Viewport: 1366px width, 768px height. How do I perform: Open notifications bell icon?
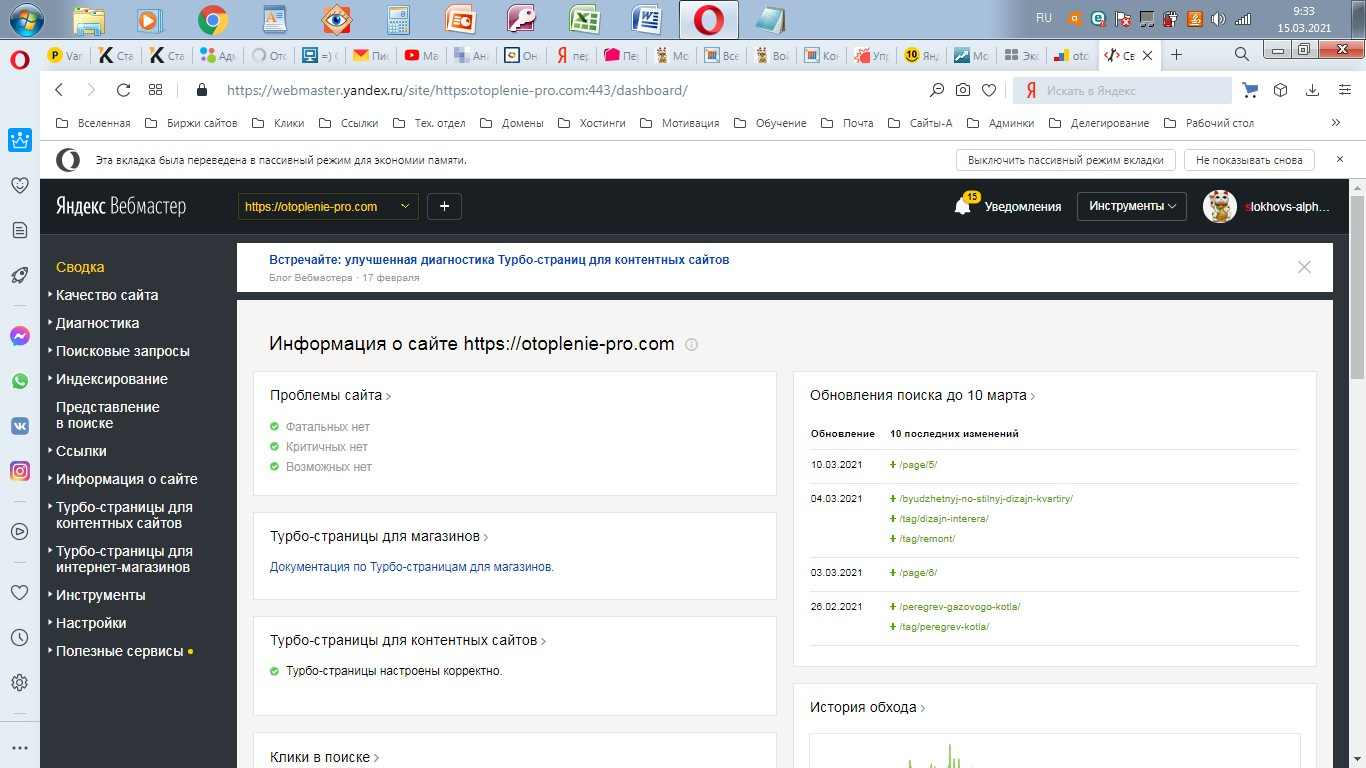point(963,206)
